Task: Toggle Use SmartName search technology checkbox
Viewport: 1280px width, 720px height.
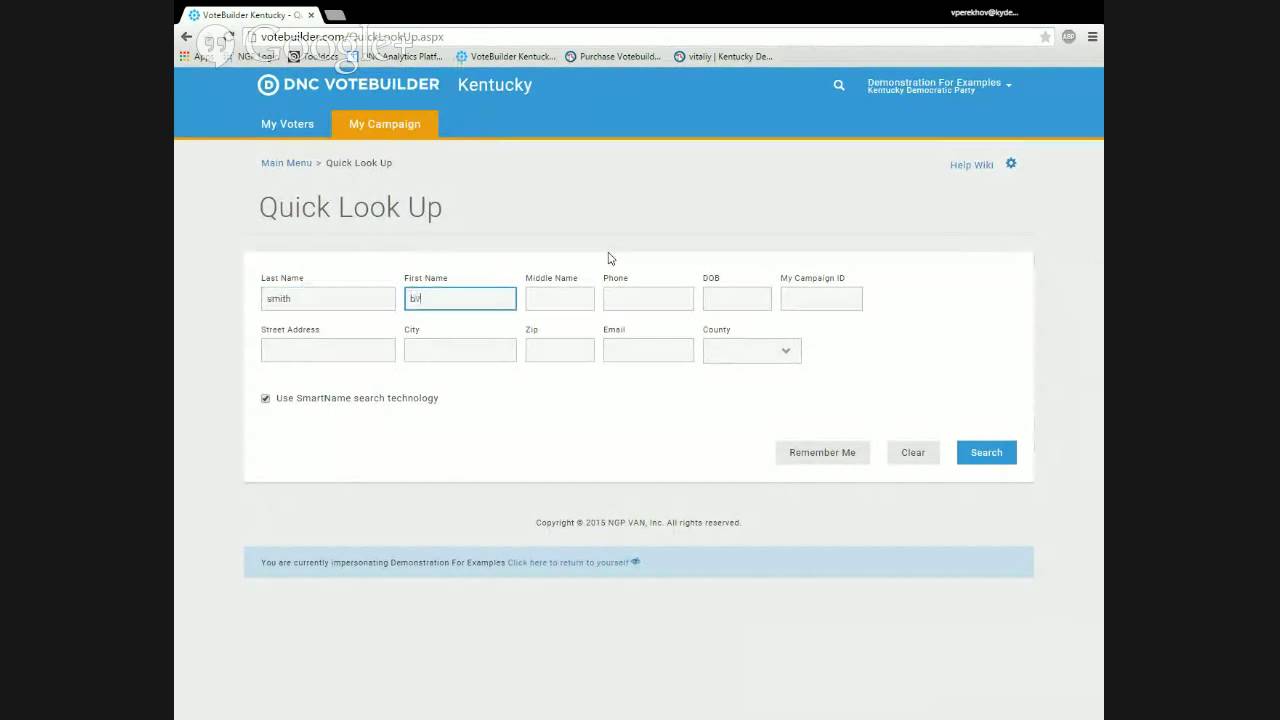Action: click(x=265, y=398)
